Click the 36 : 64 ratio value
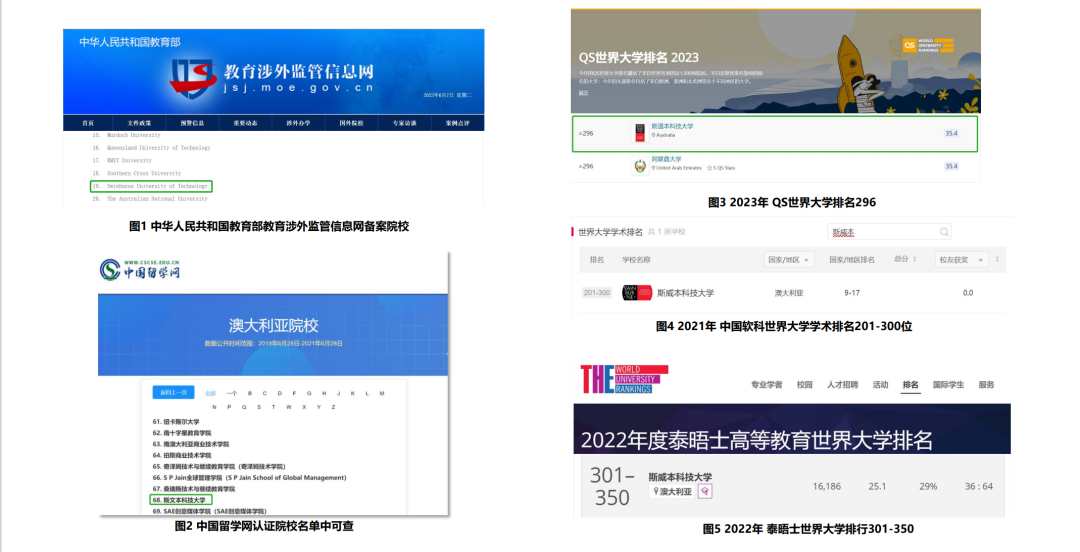Screen dimensions: 1080x552 pos(979,487)
